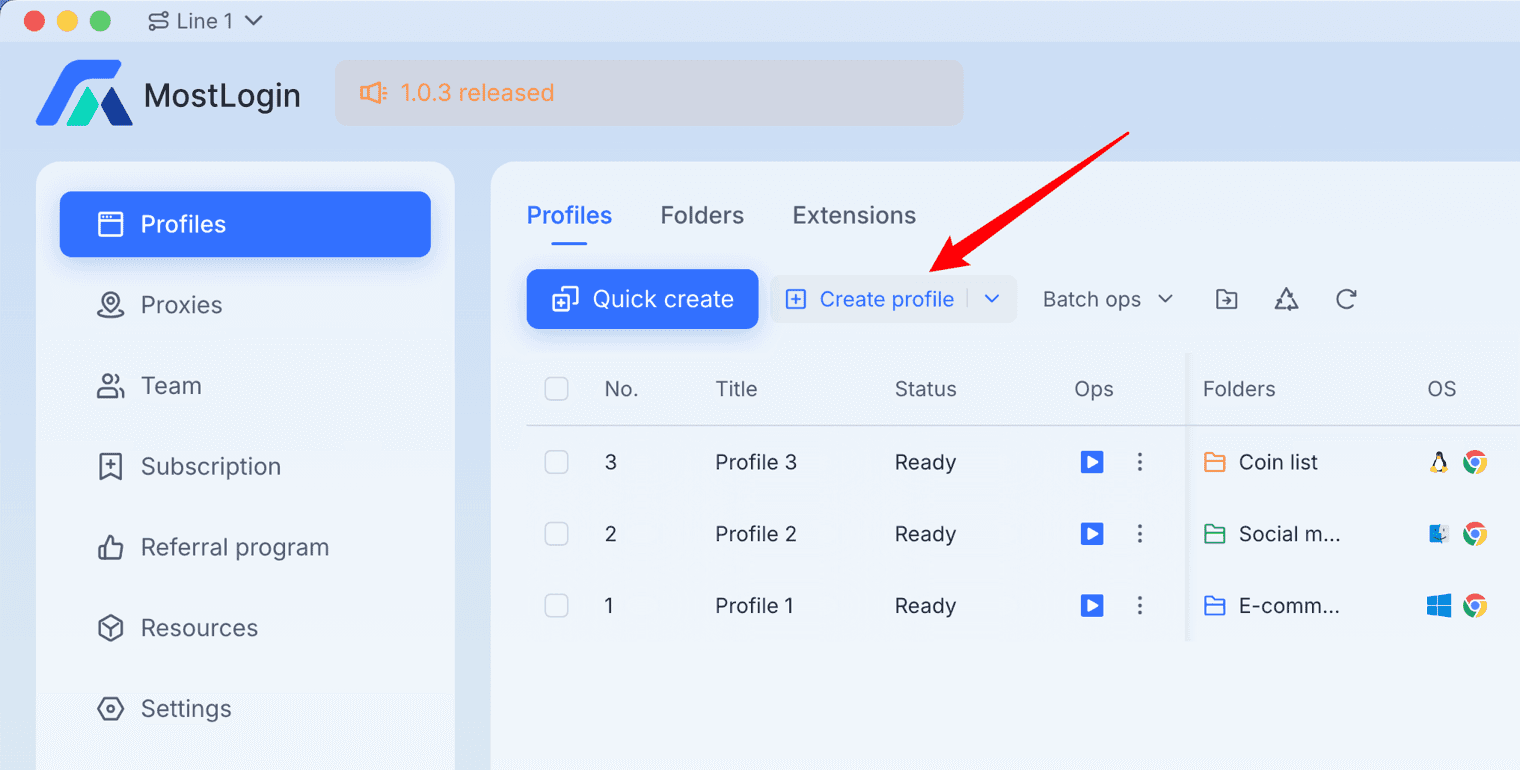
Task: Open the 1.0.3 released announcement
Action: click(457, 92)
